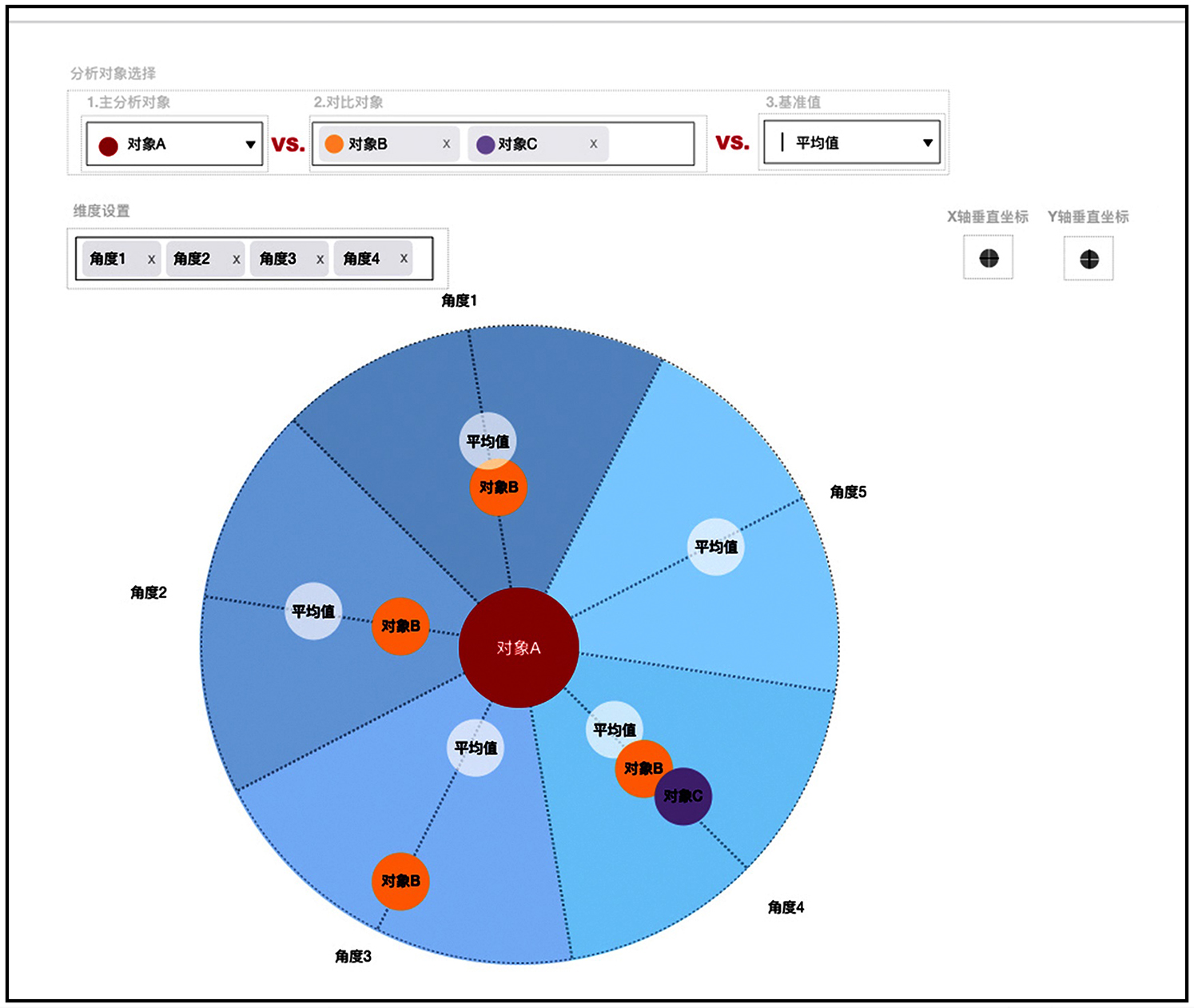The width and height of the screenshot is (1194, 1008).
Task: Remove 对象B from comparison objects
Action: 446,144
